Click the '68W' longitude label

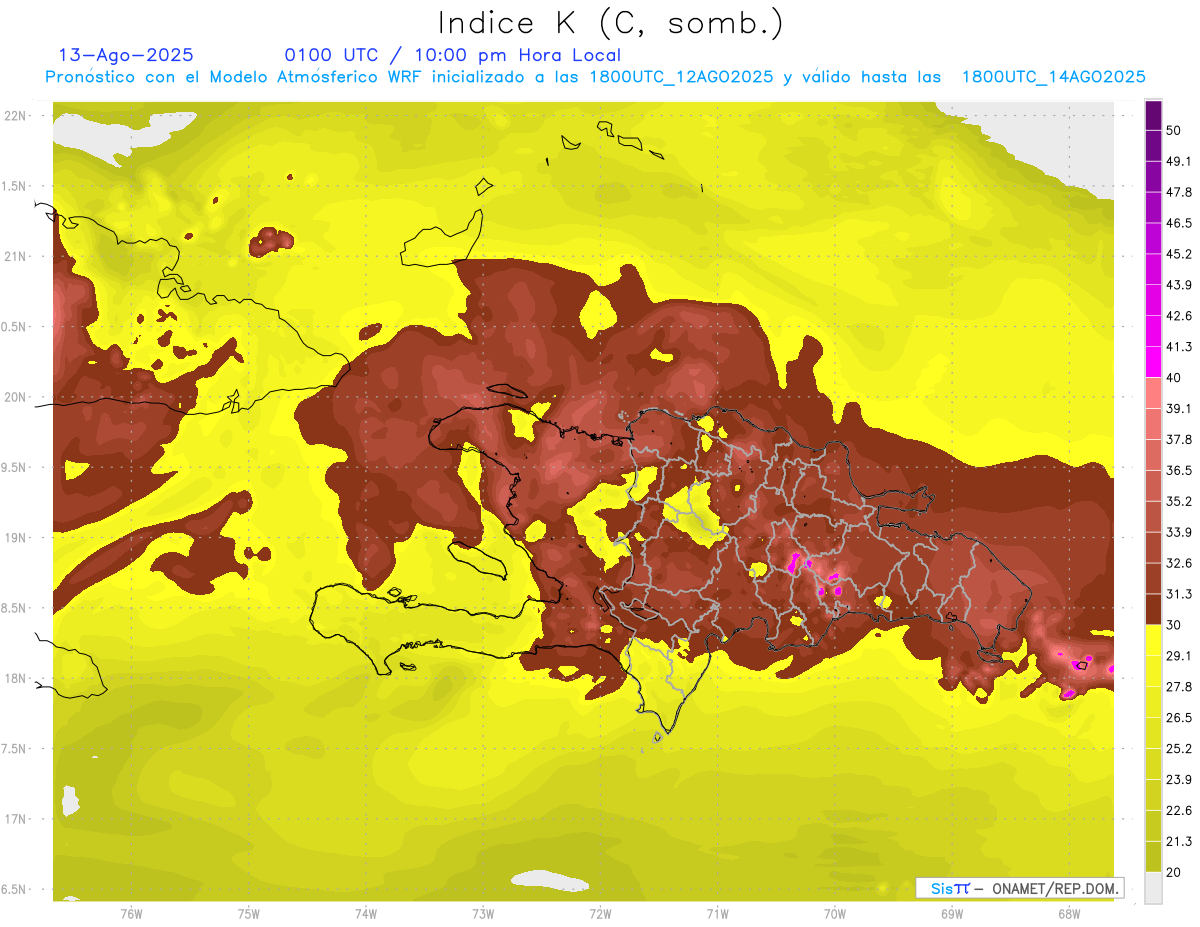[x=1068, y=914]
